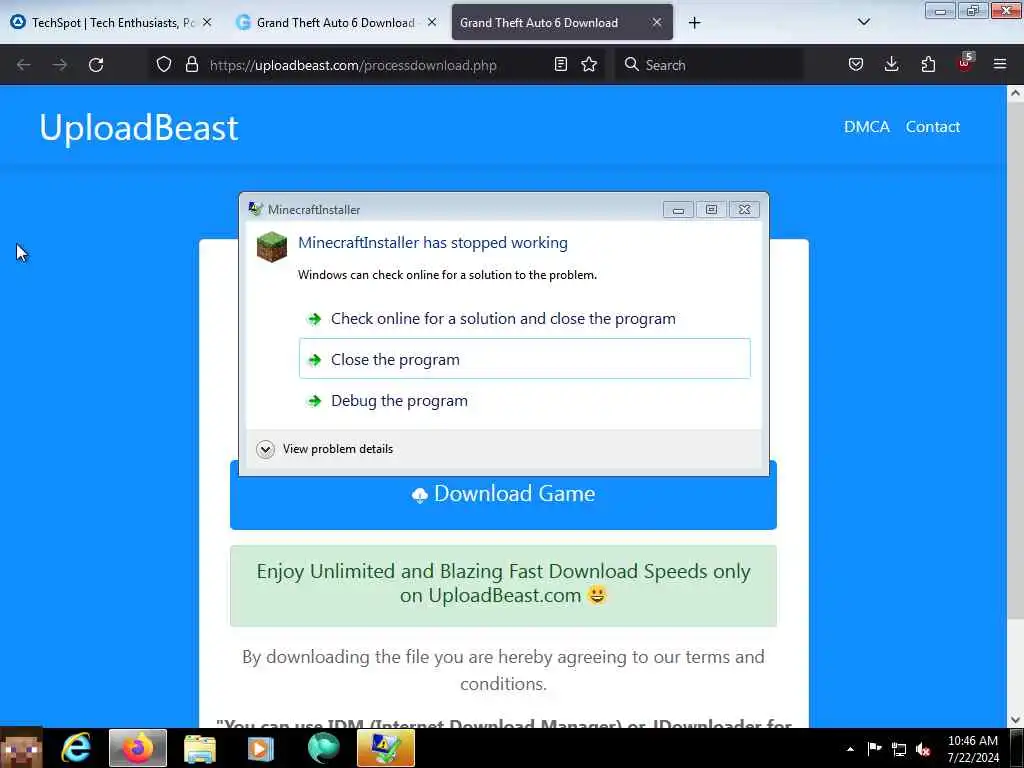Viewport: 1024px width, 768px height.
Task: Click the muted volume tray icon
Action: pos(923,749)
